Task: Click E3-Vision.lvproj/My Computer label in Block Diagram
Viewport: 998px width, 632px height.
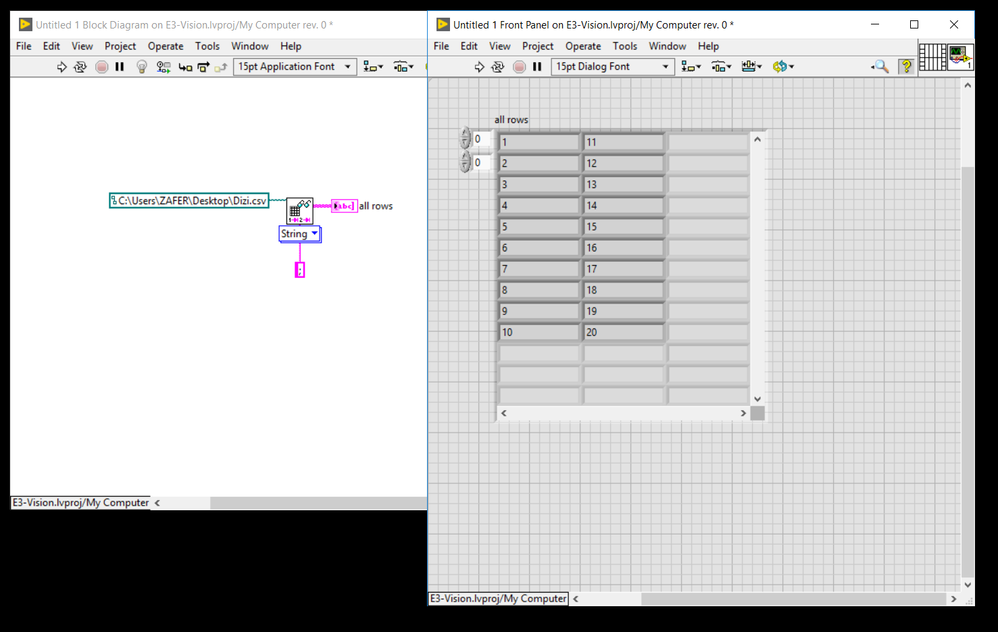Action: click(x=80, y=502)
